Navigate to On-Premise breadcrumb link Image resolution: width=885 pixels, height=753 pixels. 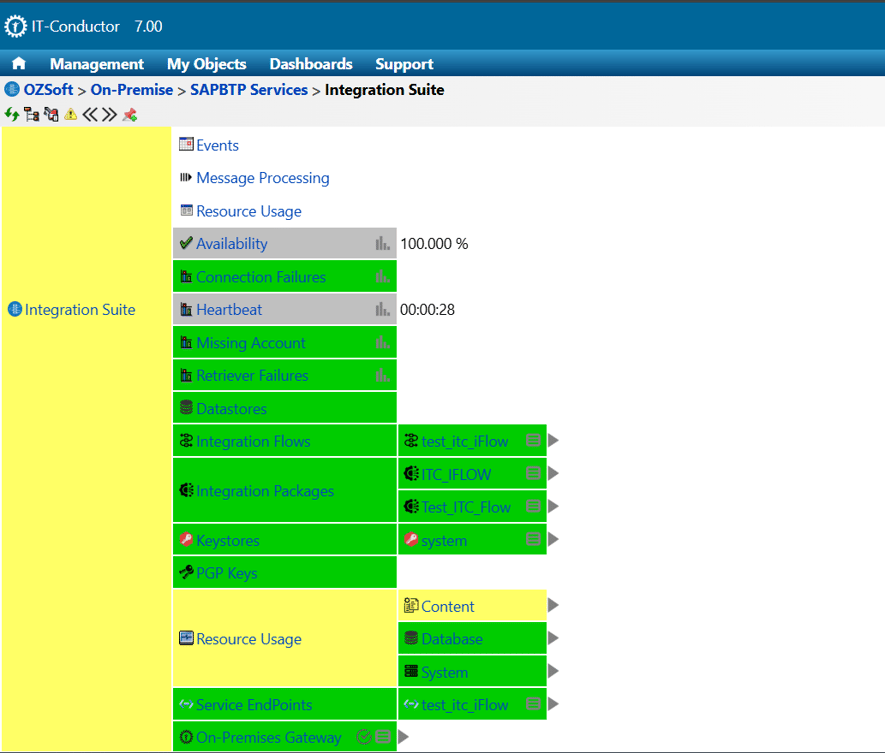click(132, 90)
